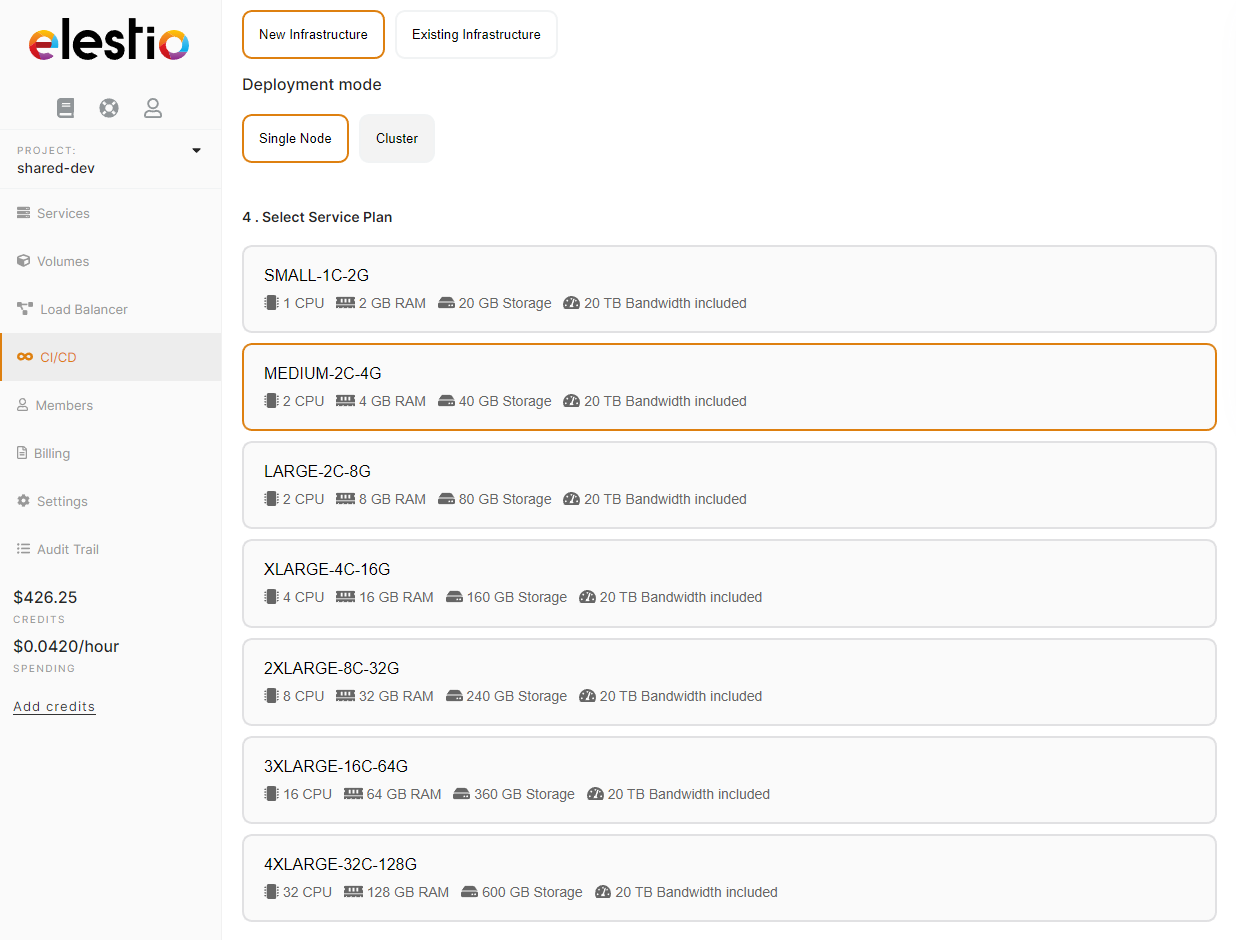Screen dimensions: 1236x940
Task: Click the Load Balancer network icon
Action: coord(25,309)
